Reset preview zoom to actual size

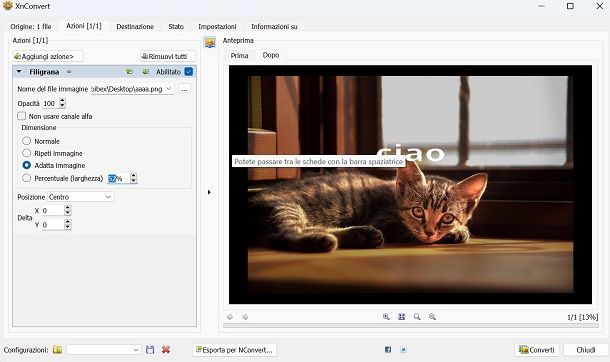coord(417,317)
